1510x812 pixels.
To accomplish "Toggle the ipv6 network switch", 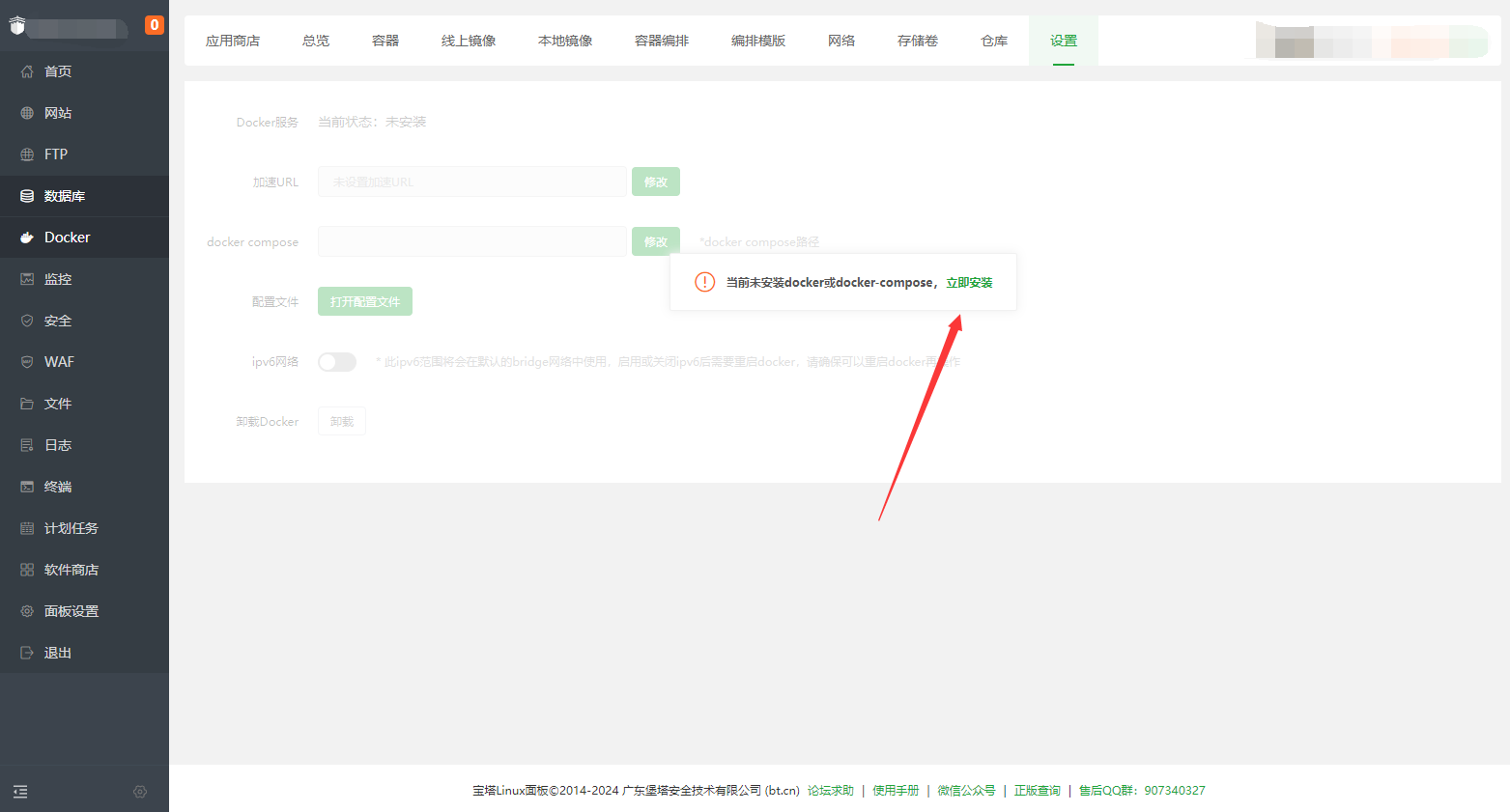I will pos(337,362).
